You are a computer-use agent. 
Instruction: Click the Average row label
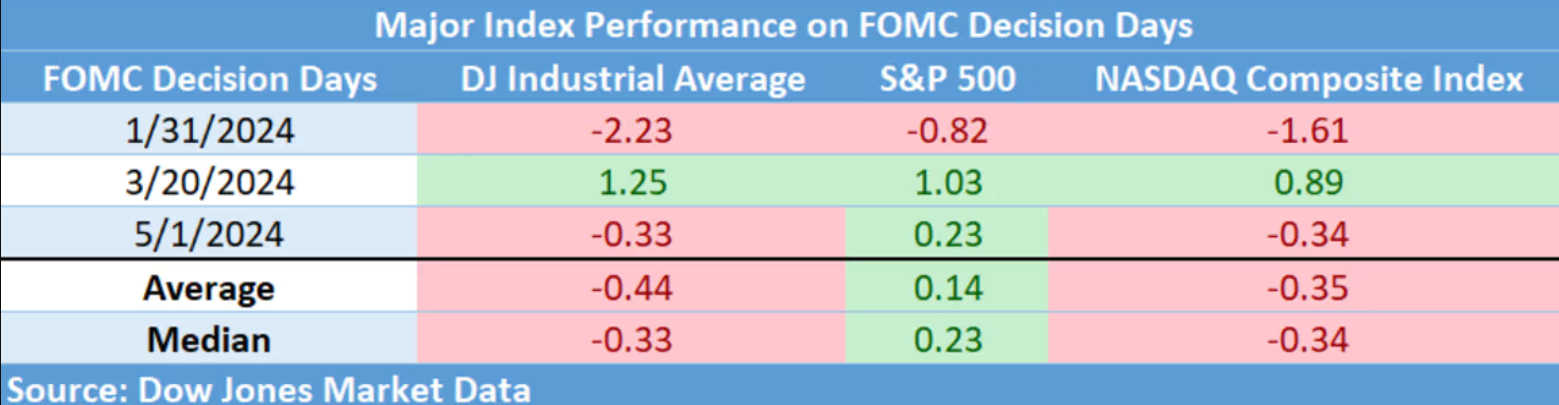(x=209, y=288)
